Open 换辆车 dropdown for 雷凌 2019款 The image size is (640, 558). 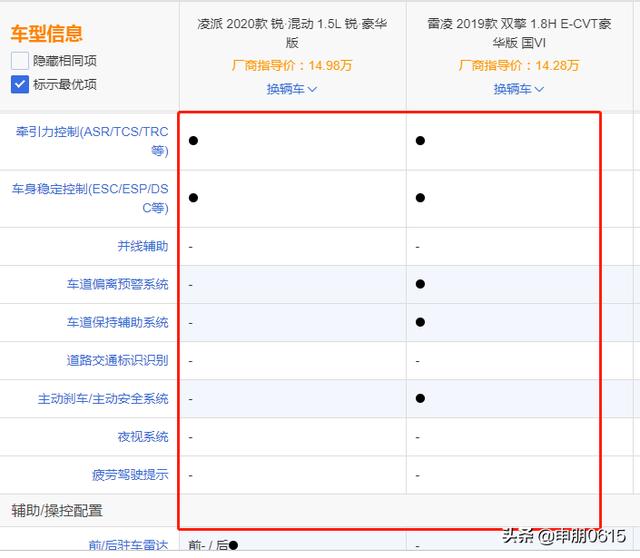pos(518,89)
